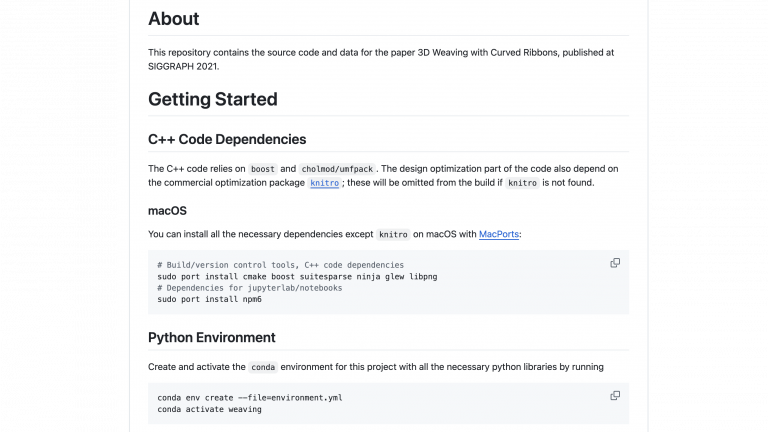Click the Getting Started heading
Viewport: 768px width, 432px height.
[213, 99]
